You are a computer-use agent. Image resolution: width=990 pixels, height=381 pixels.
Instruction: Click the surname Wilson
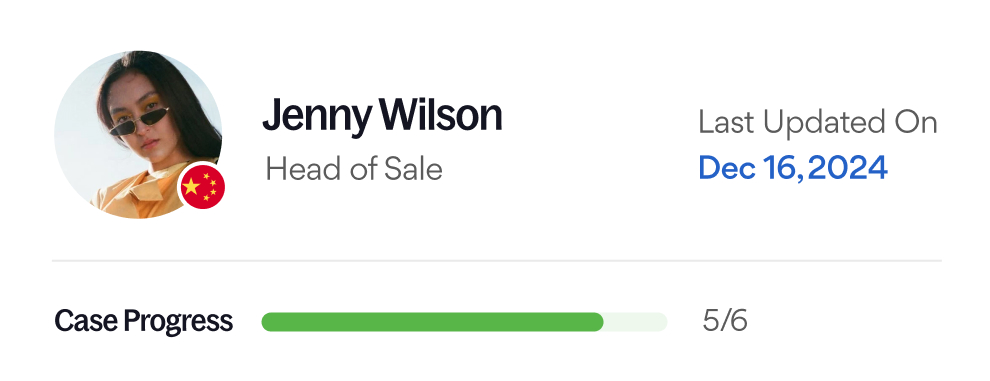441,115
